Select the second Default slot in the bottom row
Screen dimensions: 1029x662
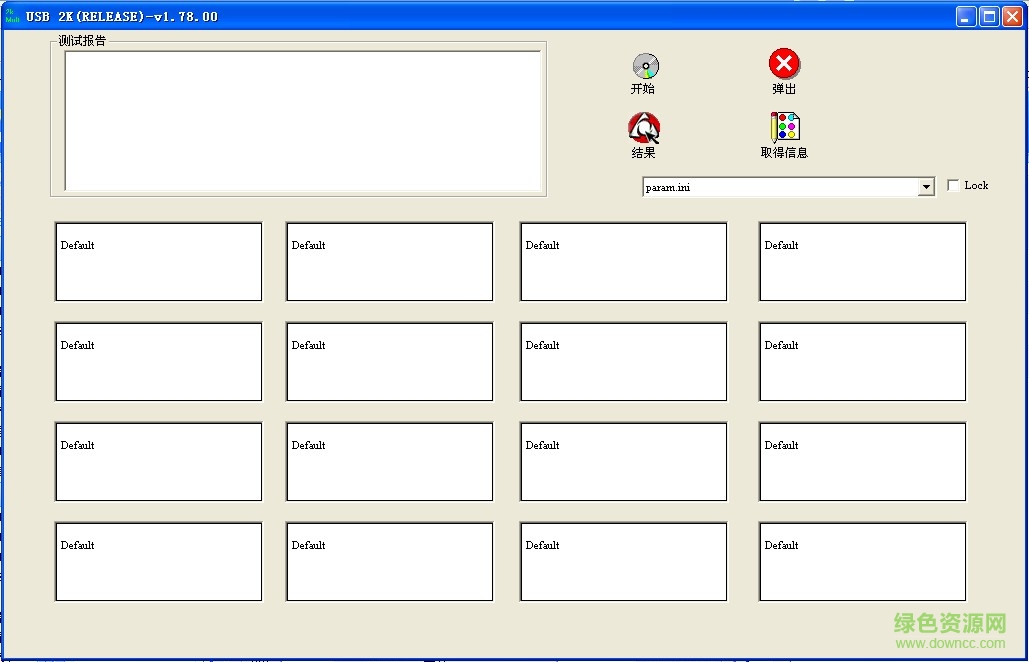[x=390, y=562]
